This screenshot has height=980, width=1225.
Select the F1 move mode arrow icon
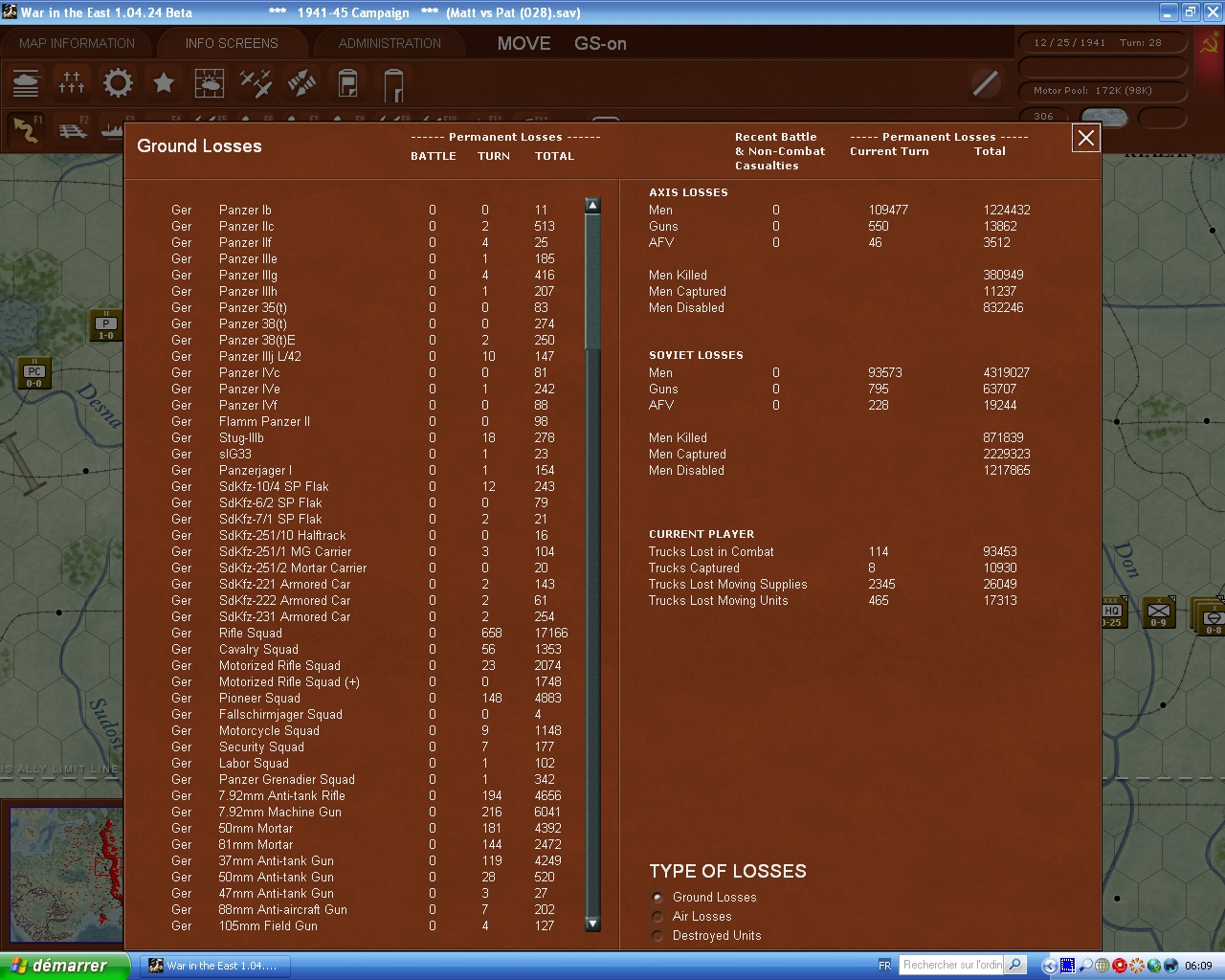click(x=27, y=130)
